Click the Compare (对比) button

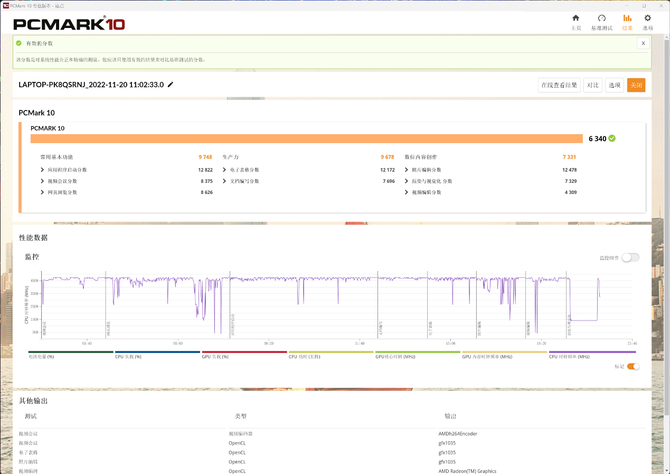coord(593,86)
